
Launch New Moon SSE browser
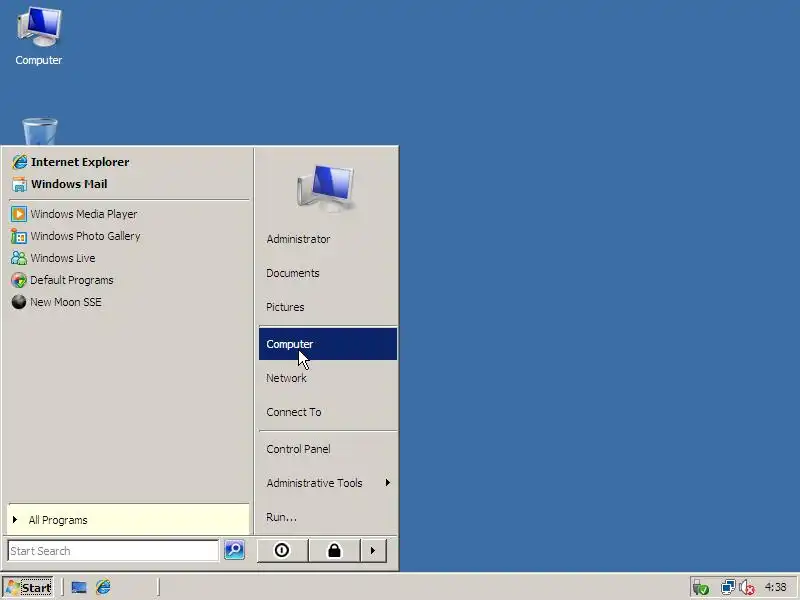click(x=129, y=302)
